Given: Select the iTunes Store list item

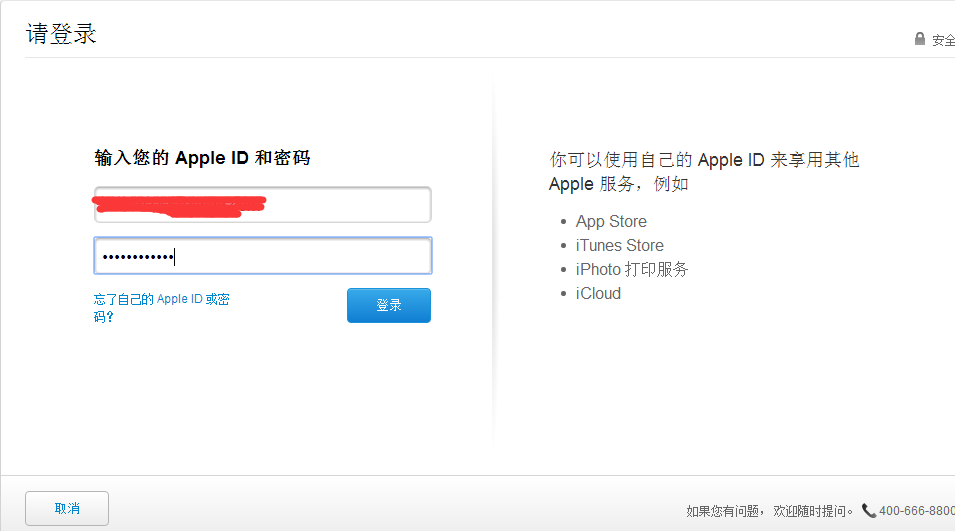Looking at the screenshot, I should 619,245.
